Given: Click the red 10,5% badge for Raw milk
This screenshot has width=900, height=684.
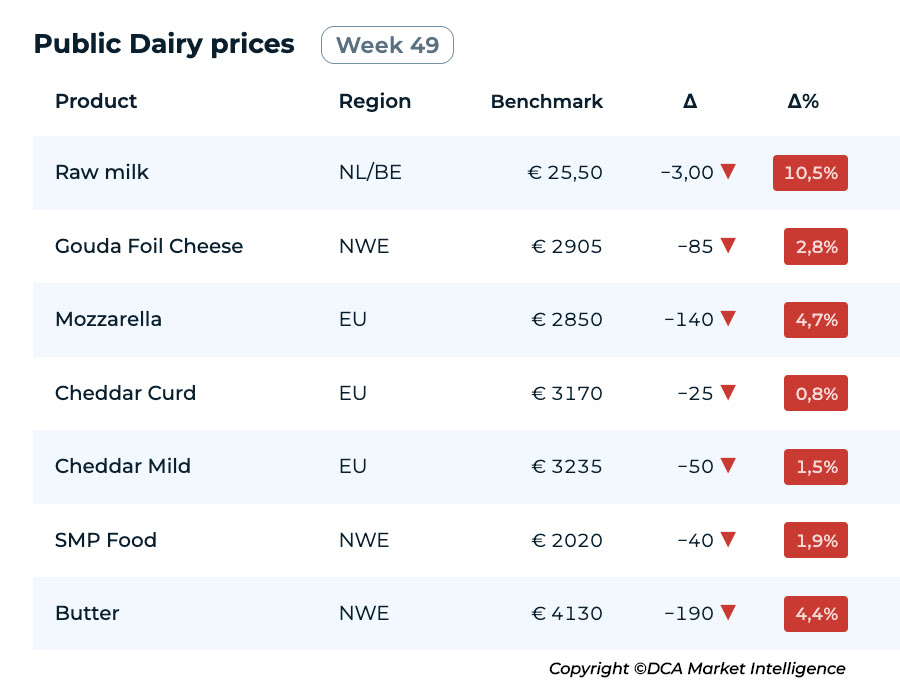Looking at the screenshot, I should (810, 173).
